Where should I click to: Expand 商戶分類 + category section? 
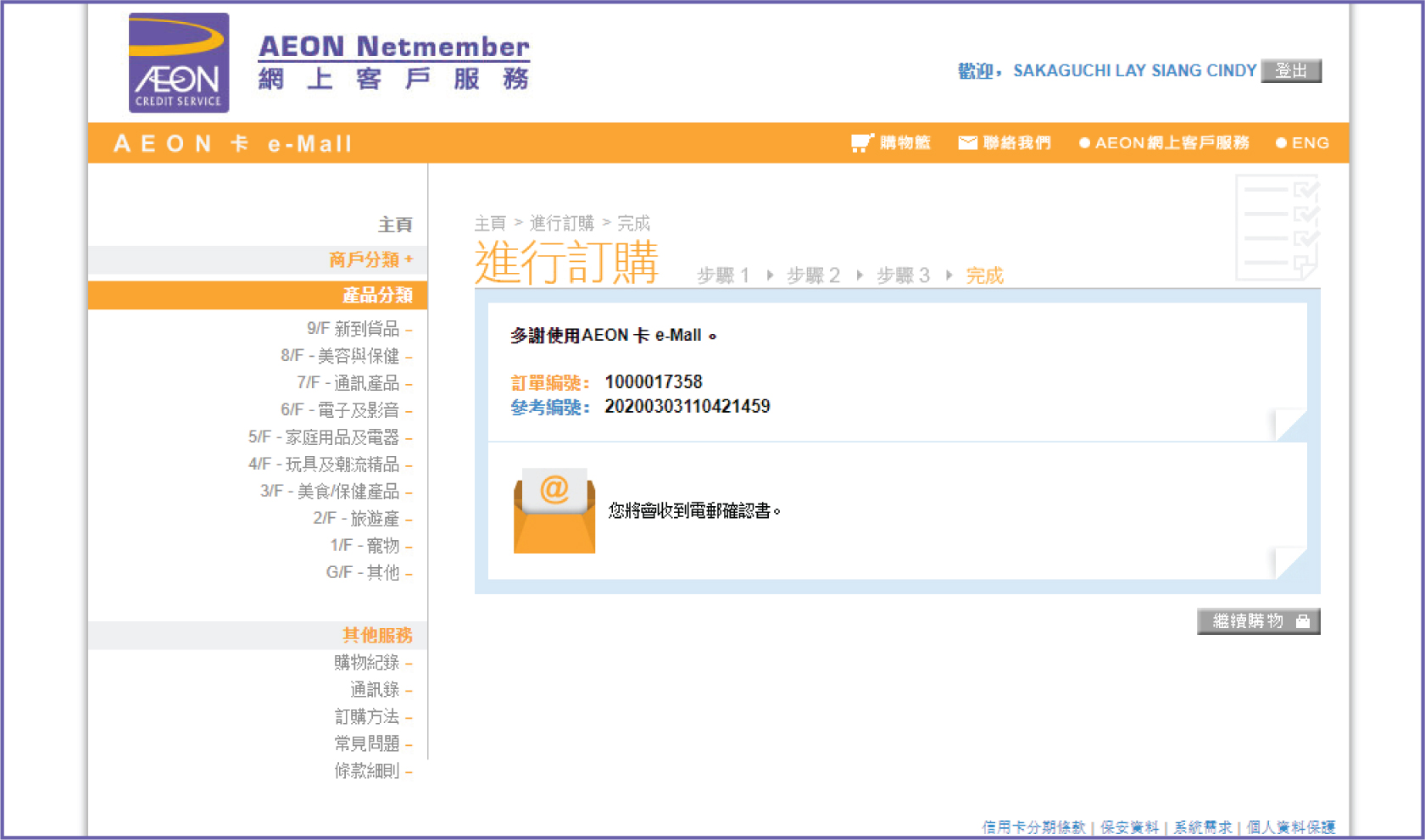click(x=370, y=259)
